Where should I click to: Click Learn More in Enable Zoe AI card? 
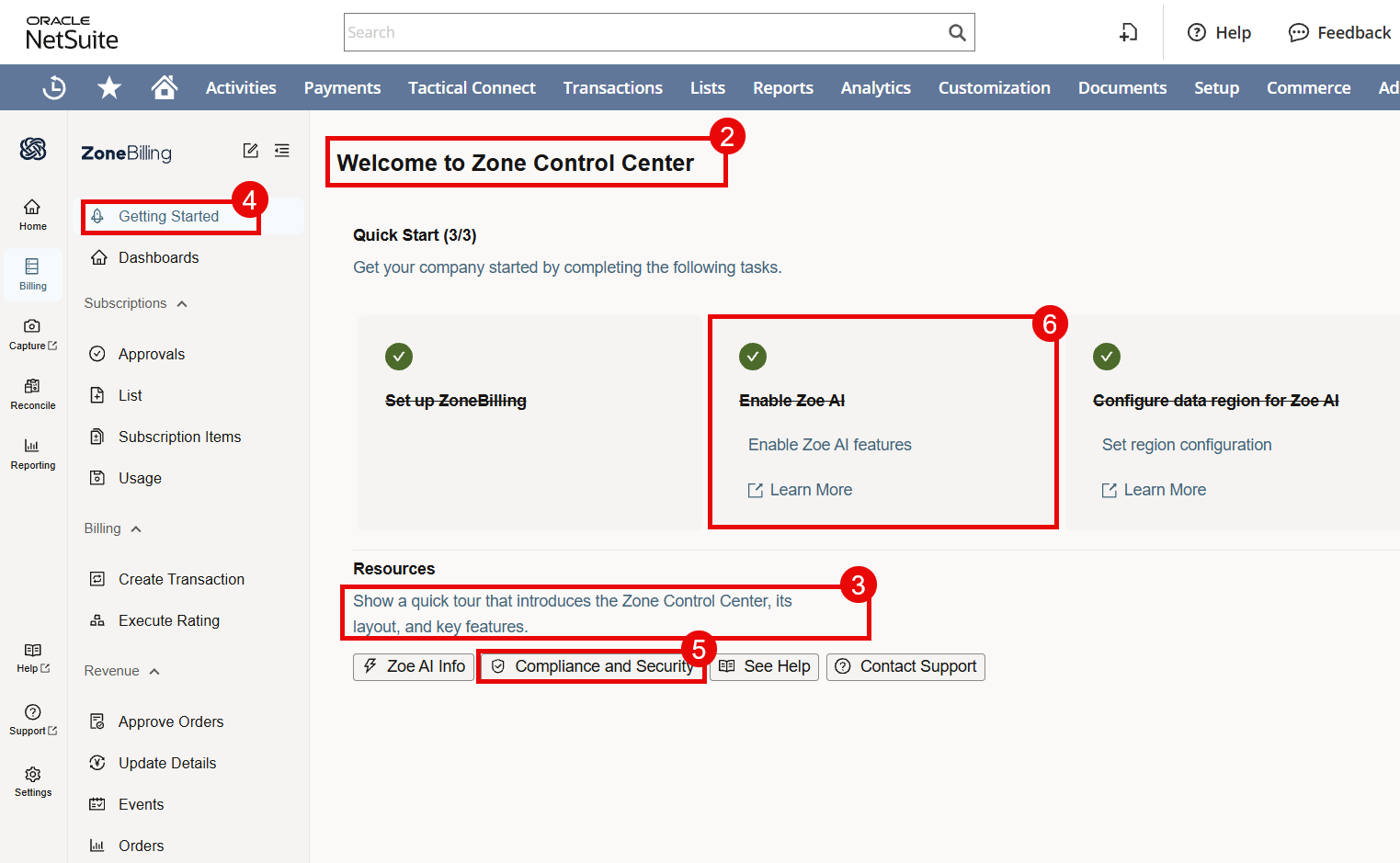click(801, 490)
